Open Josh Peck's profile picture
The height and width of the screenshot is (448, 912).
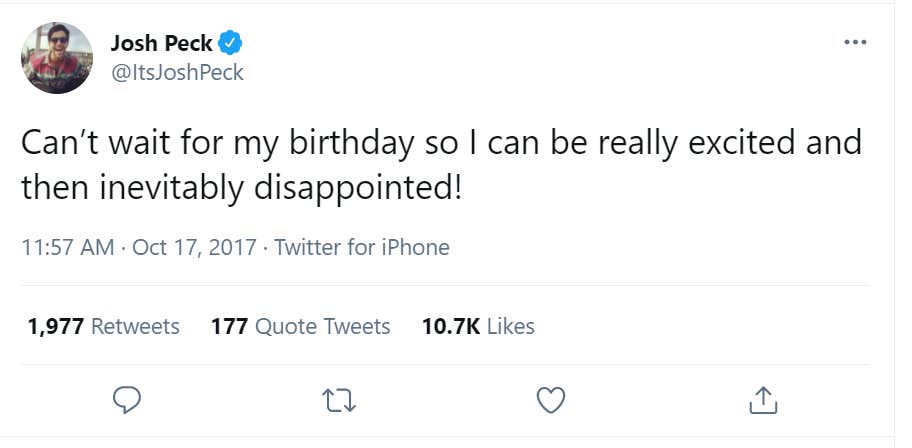click(57, 58)
